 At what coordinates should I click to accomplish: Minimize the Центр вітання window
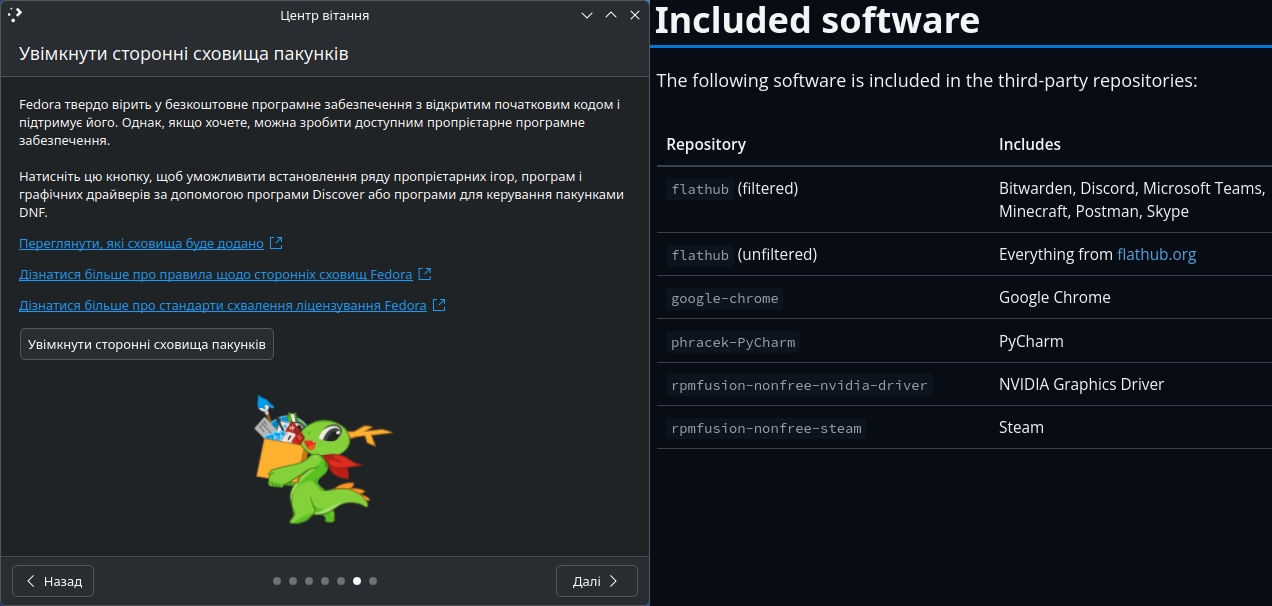click(x=587, y=15)
